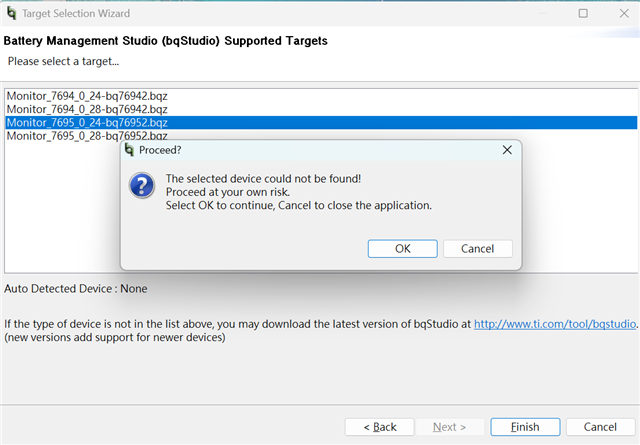Click the bq icon in Proceed dialog title
This screenshot has width=640, height=445.
click(x=129, y=150)
